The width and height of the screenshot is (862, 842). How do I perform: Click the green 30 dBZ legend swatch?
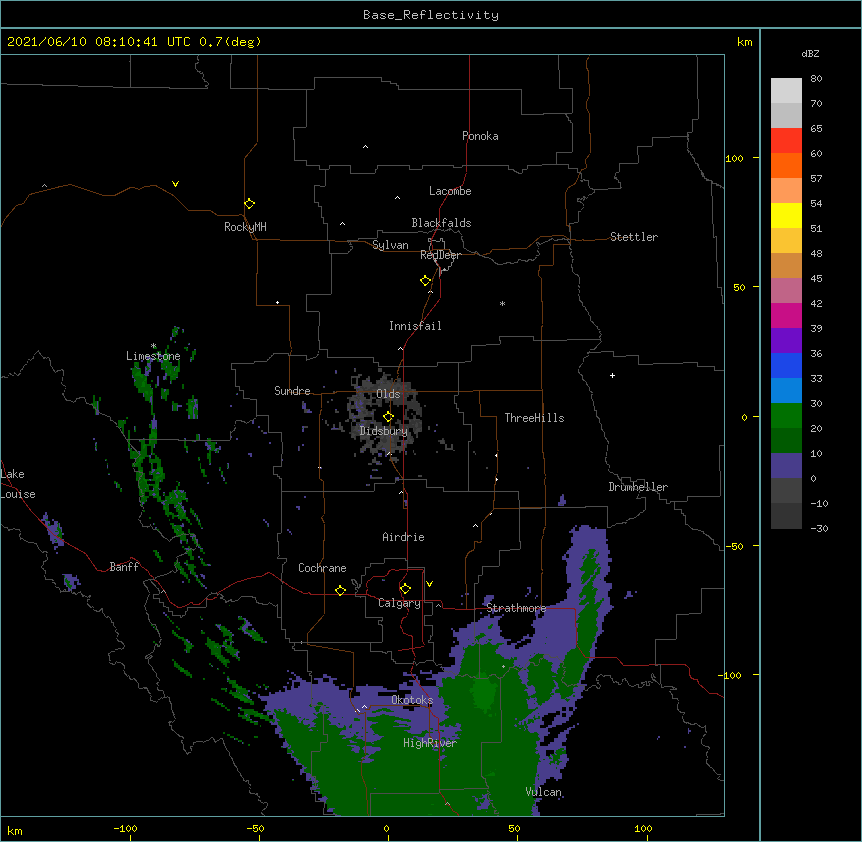click(x=786, y=416)
